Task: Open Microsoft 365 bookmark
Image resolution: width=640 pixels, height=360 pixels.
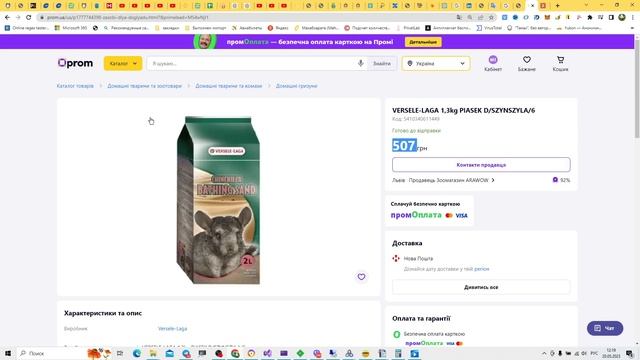Action: pyautogui.click(x=71, y=28)
